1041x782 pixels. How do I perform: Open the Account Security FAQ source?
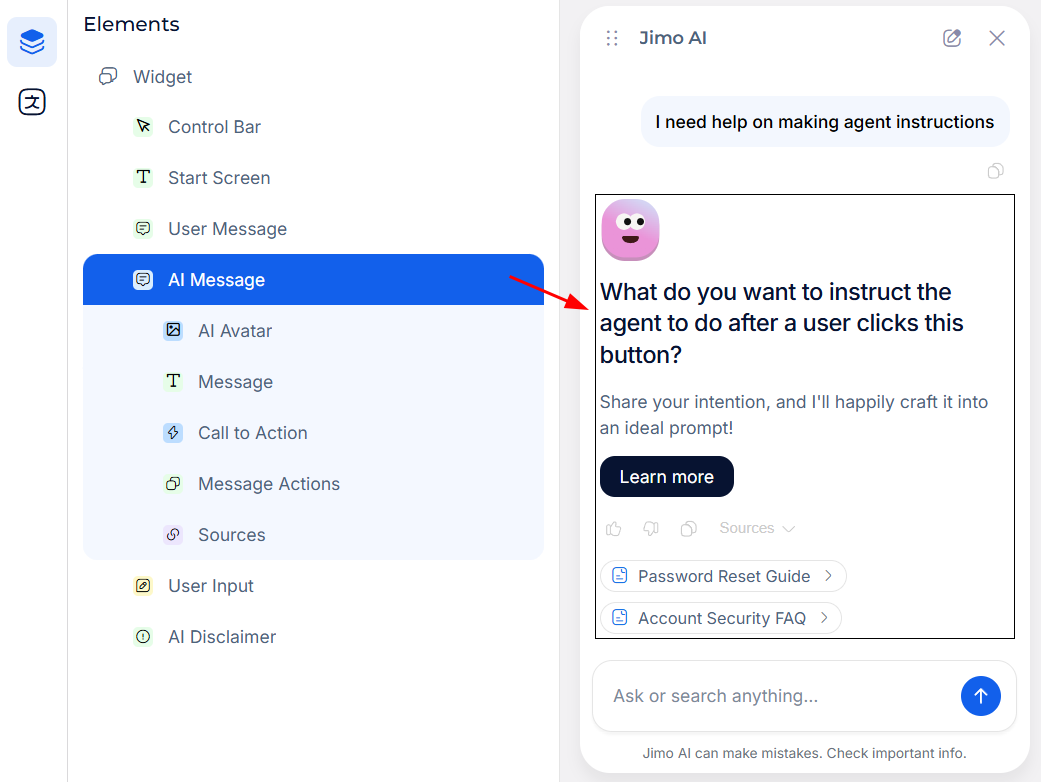720,618
